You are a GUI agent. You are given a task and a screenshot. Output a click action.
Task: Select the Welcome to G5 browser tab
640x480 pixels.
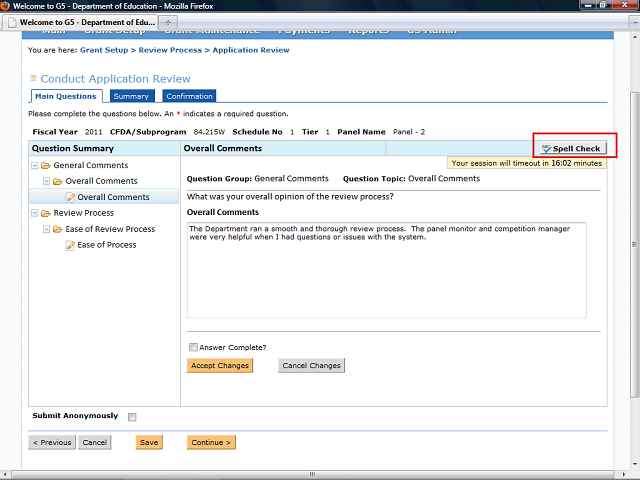click(82, 22)
